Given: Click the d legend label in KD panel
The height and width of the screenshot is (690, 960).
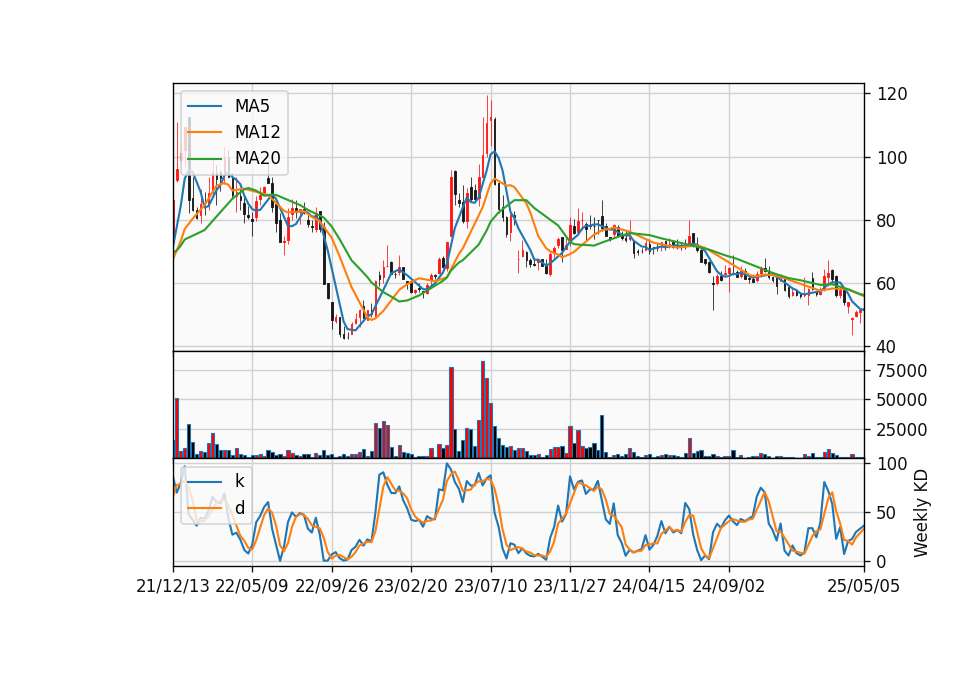Looking at the screenshot, I should tap(239, 508).
